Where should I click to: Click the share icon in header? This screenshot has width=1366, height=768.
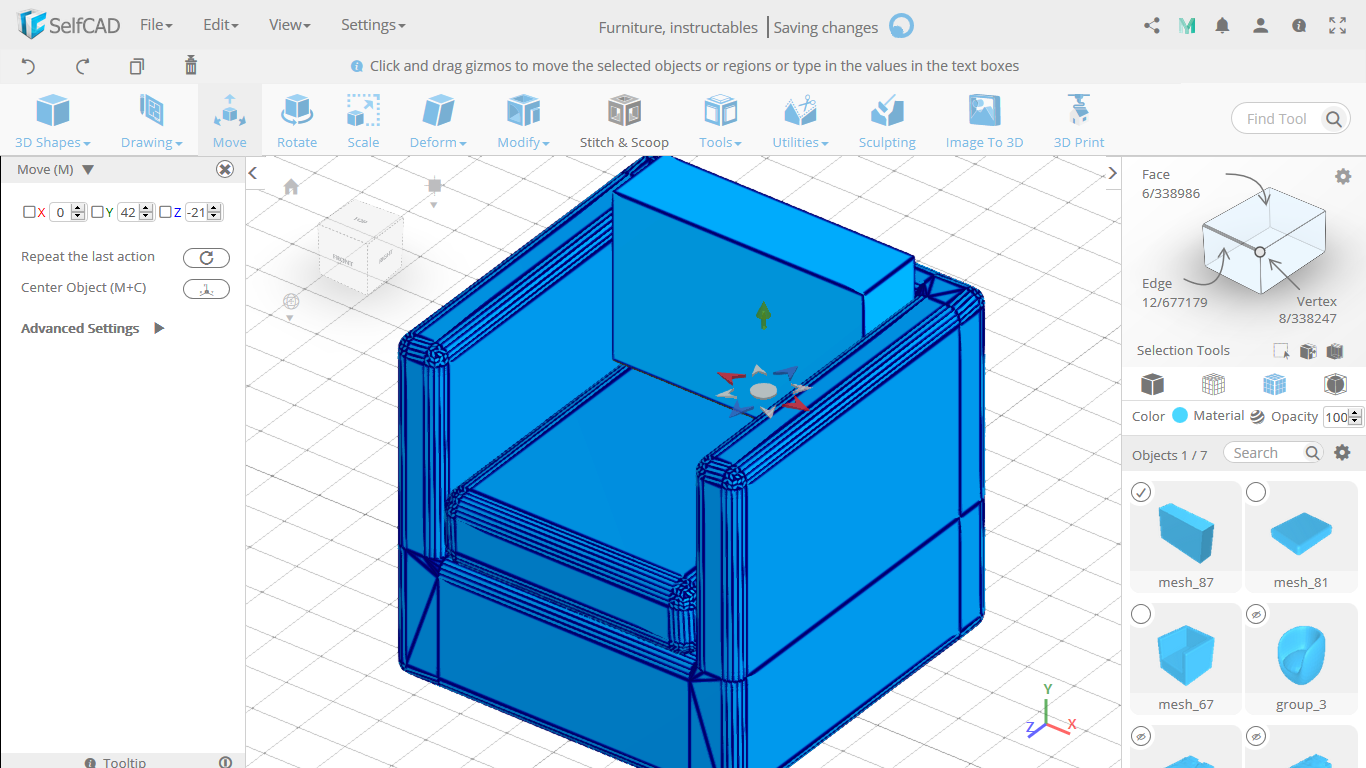1151,26
